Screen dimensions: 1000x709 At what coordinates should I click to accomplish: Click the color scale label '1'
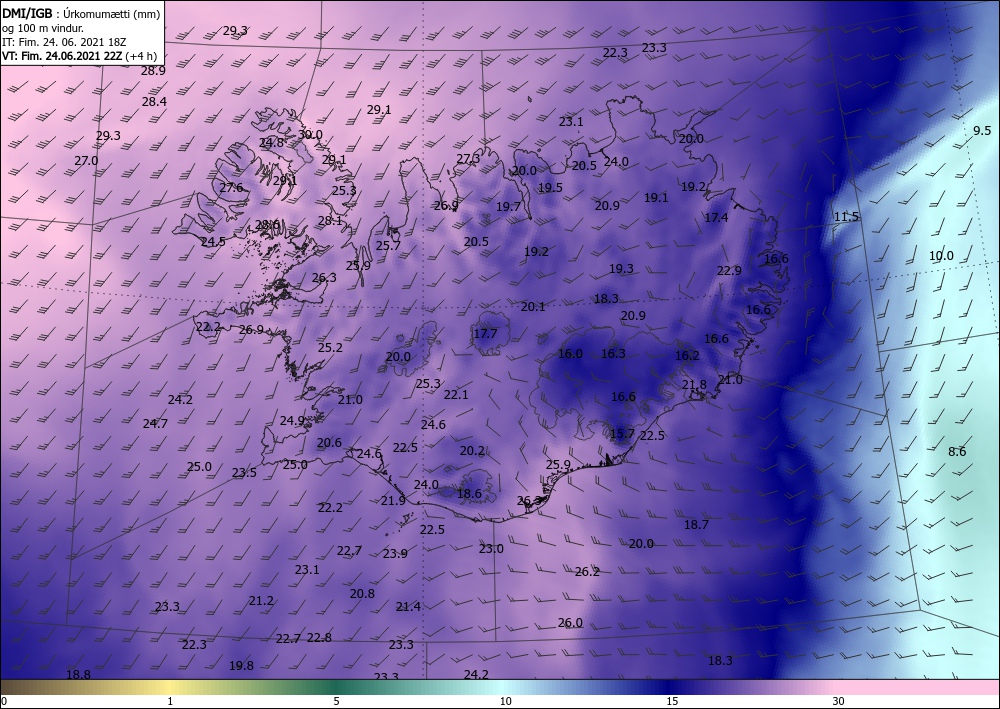(x=170, y=701)
